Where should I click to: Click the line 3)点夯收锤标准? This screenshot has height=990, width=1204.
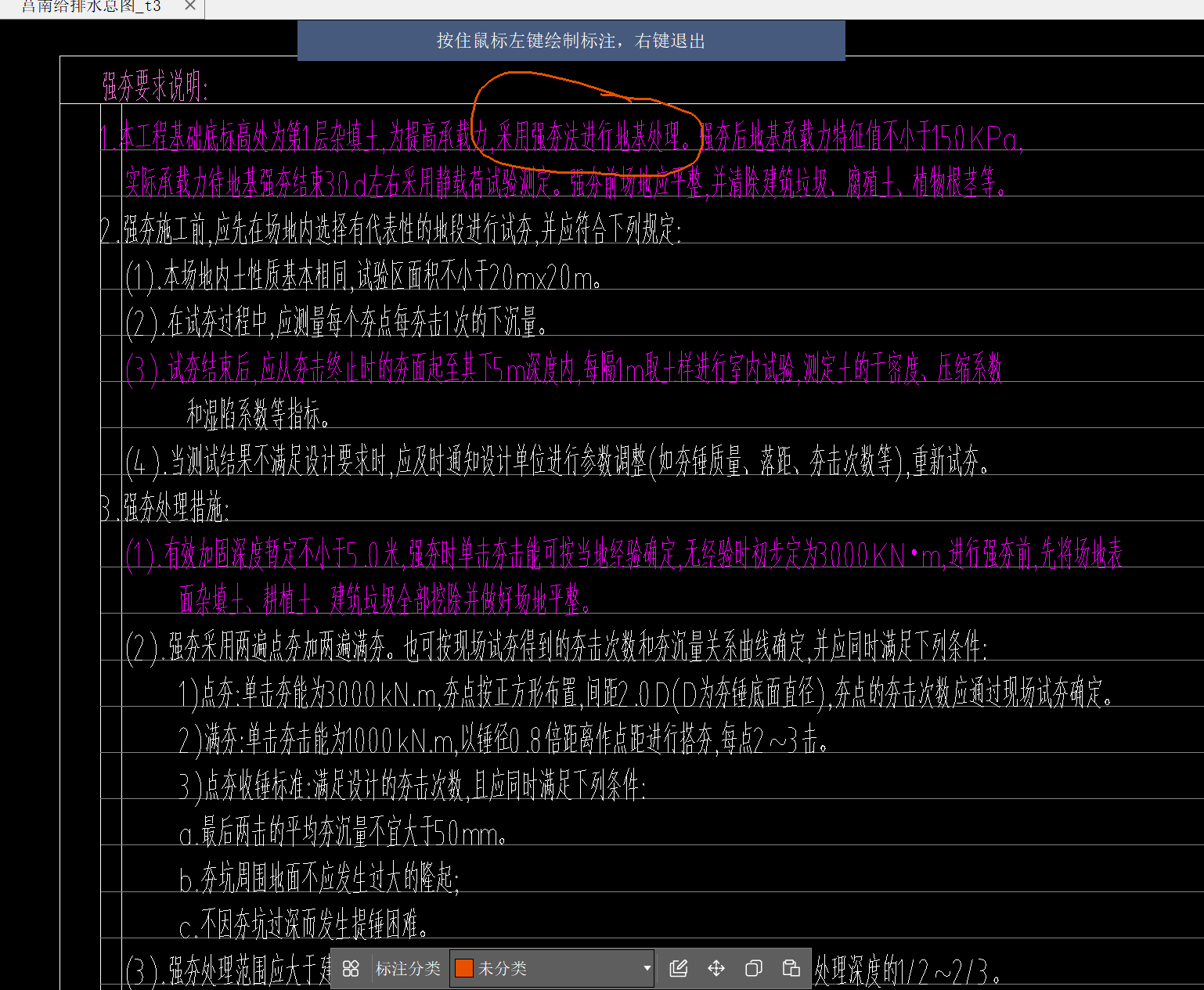413,787
